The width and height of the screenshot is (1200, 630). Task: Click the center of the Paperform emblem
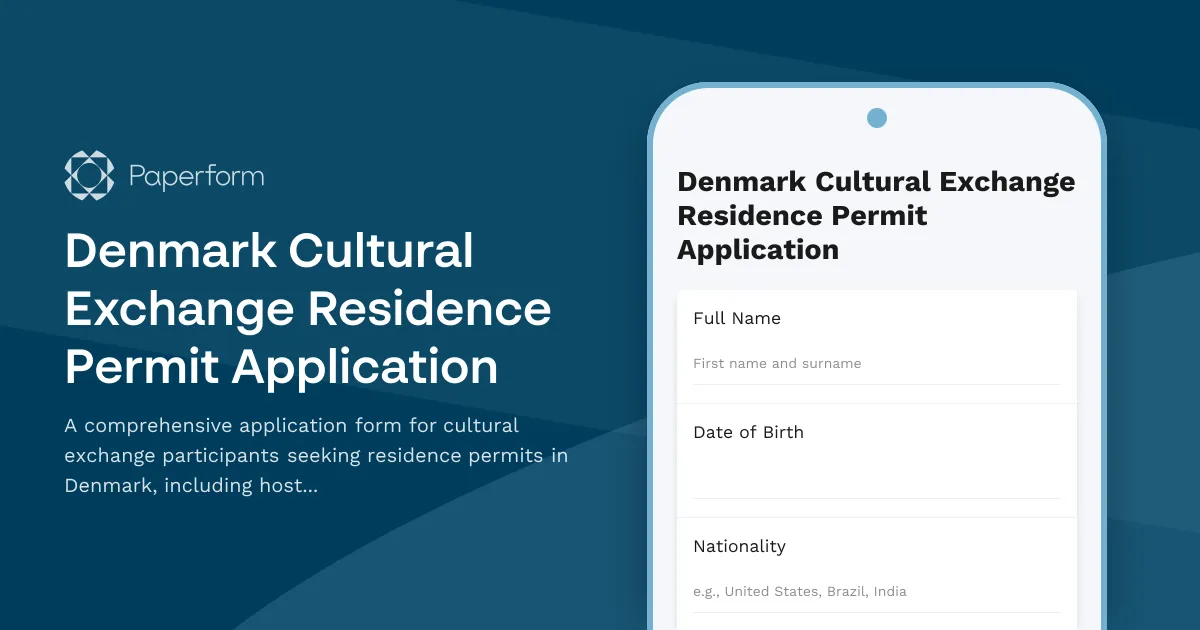[x=88, y=174]
